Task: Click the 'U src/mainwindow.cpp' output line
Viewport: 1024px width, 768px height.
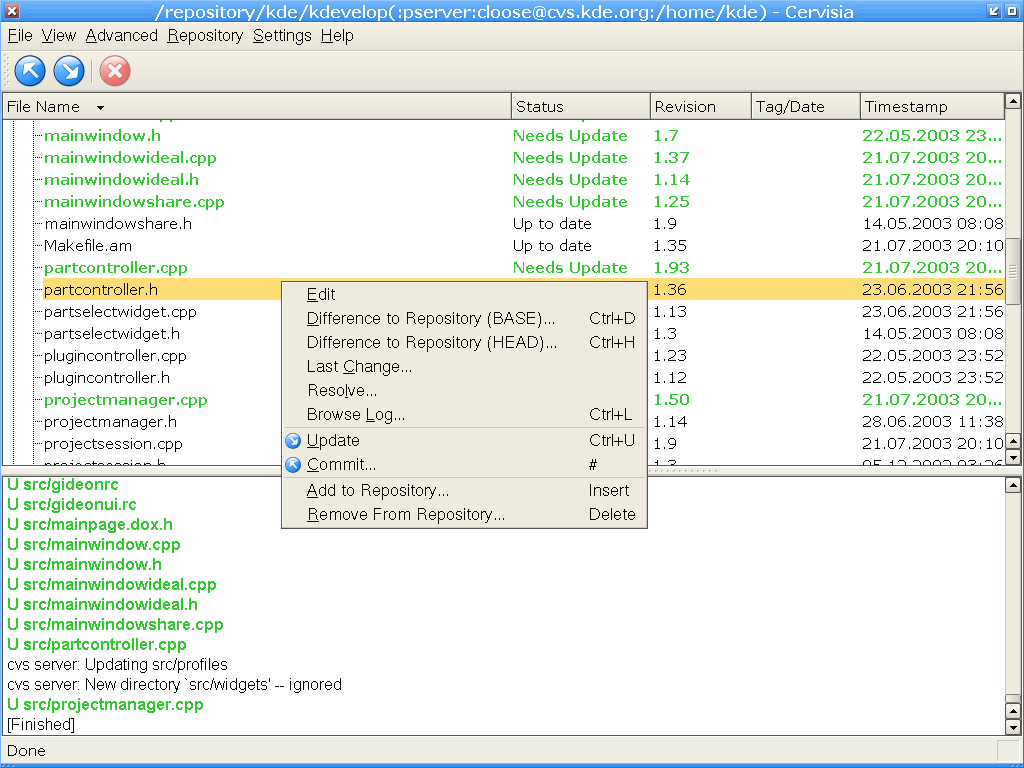Action: point(93,545)
